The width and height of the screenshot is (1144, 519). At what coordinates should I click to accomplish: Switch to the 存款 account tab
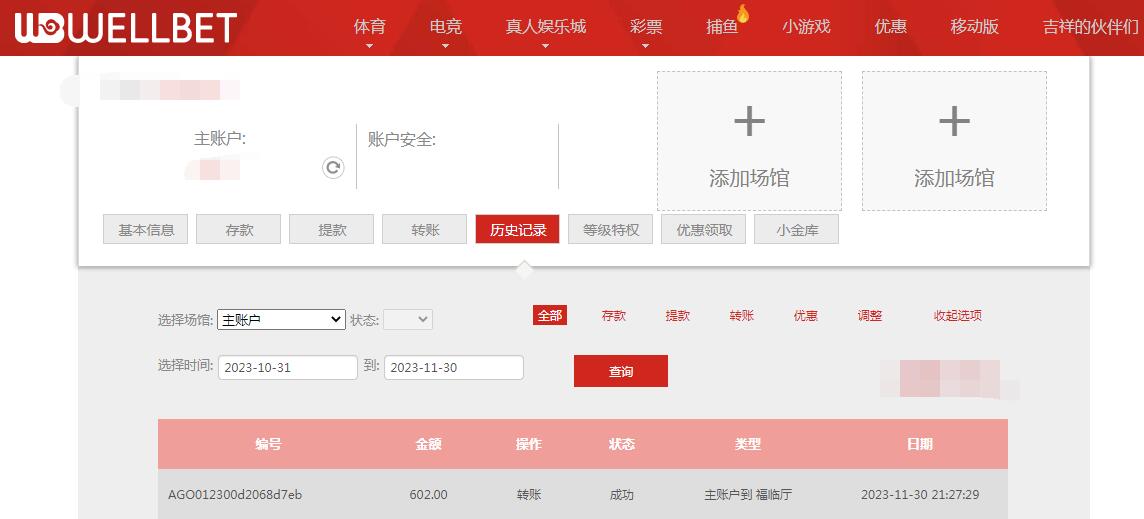point(239,230)
